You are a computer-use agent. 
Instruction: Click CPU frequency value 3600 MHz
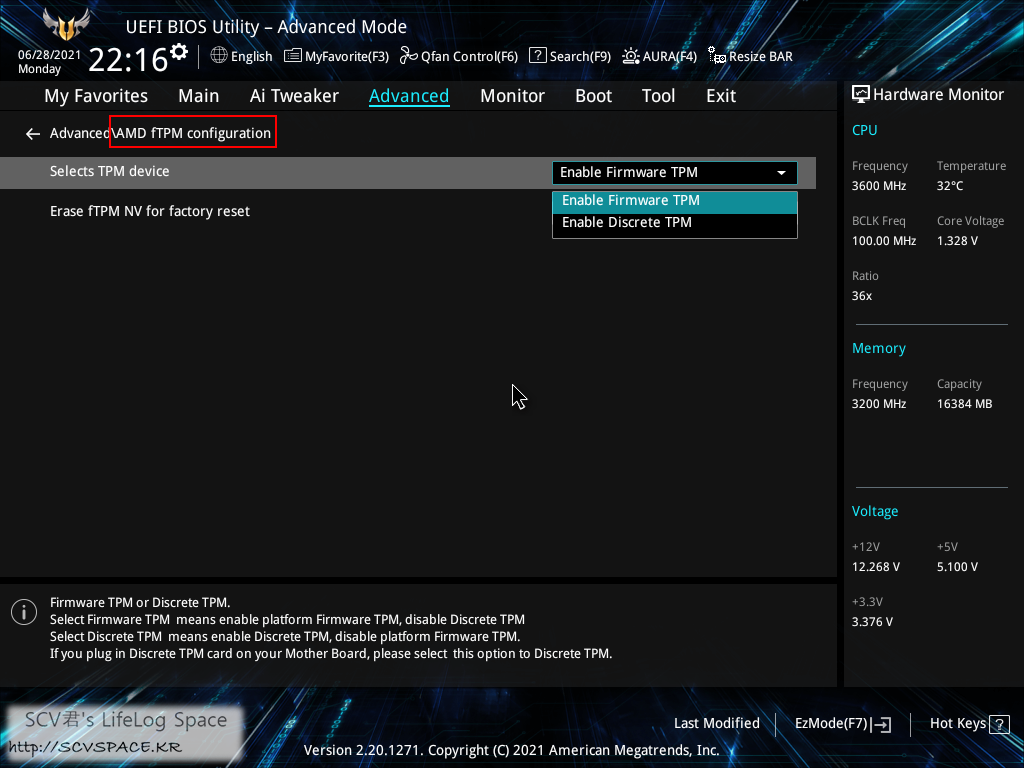(x=878, y=186)
